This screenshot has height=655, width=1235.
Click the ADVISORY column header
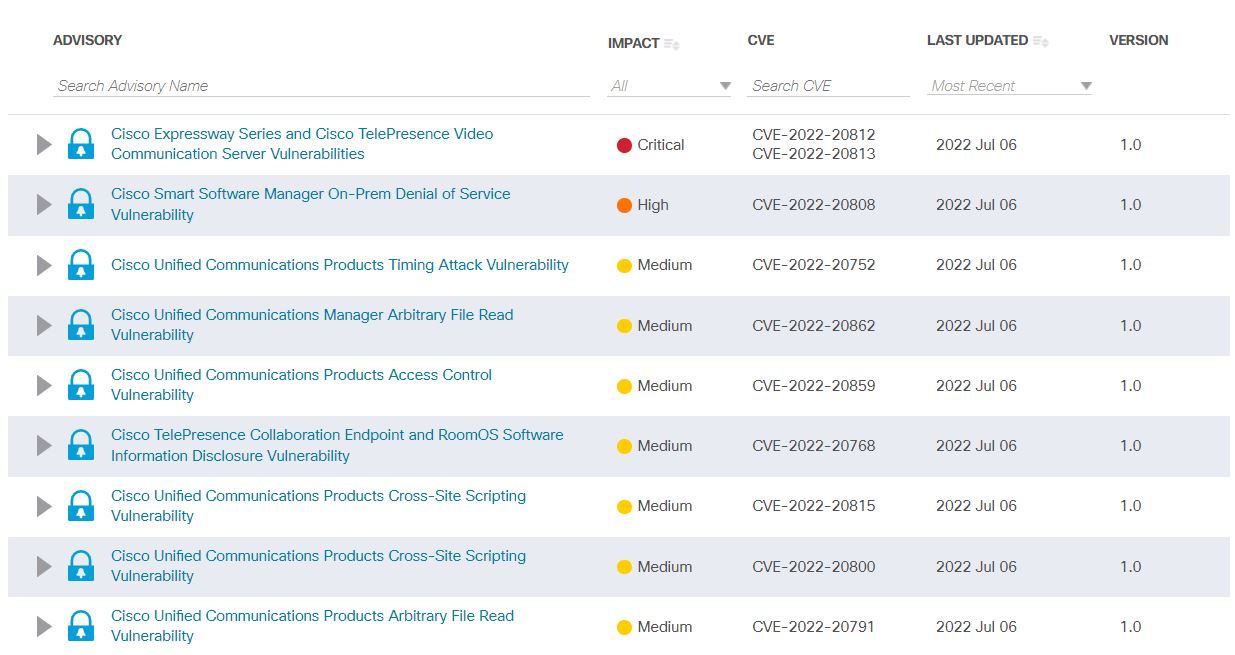point(87,40)
